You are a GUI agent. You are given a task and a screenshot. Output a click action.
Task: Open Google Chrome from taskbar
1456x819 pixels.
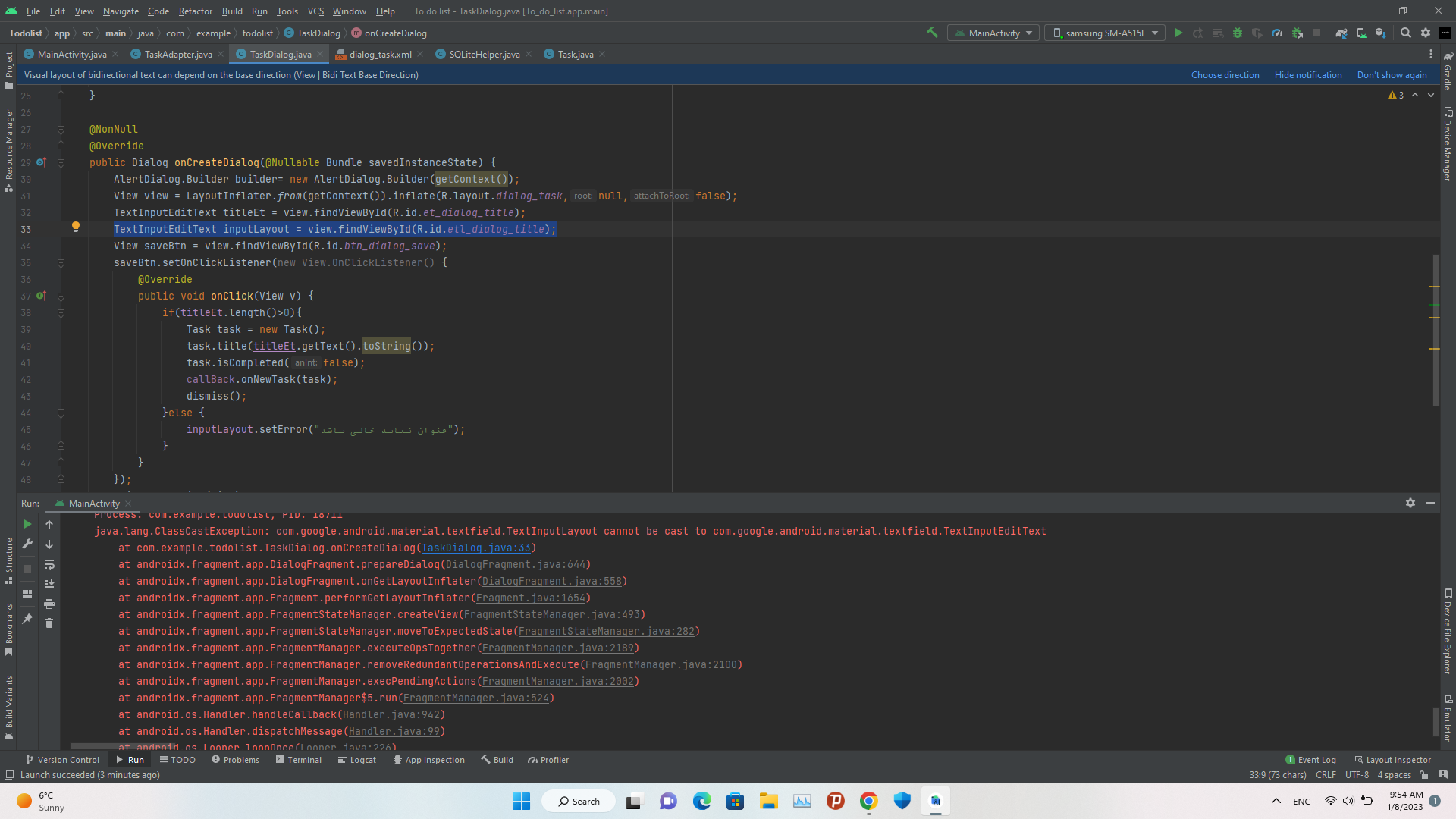[868, 801]
